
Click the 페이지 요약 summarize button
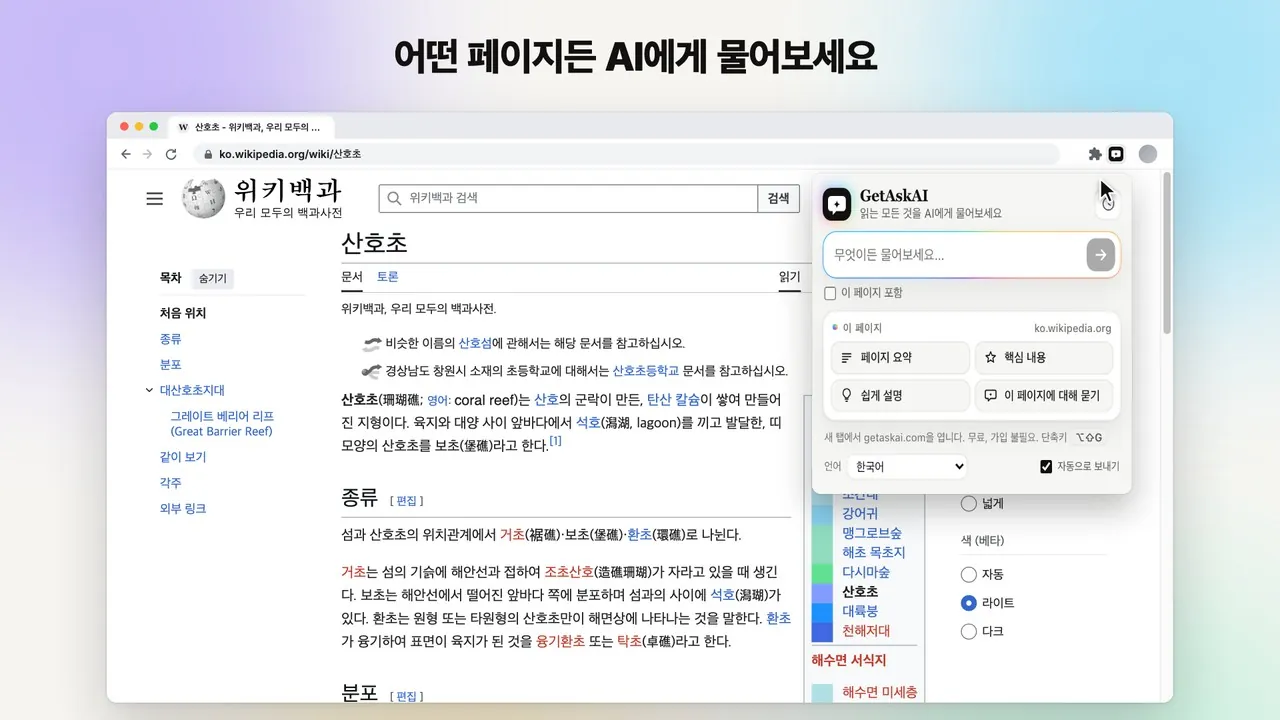[900, 357]
